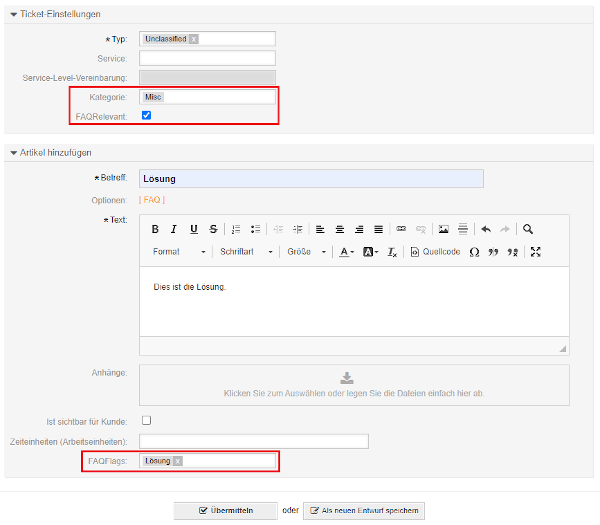600x525 pixels.
Task: Apply italic formatting to text
Action: click(174, 229)
